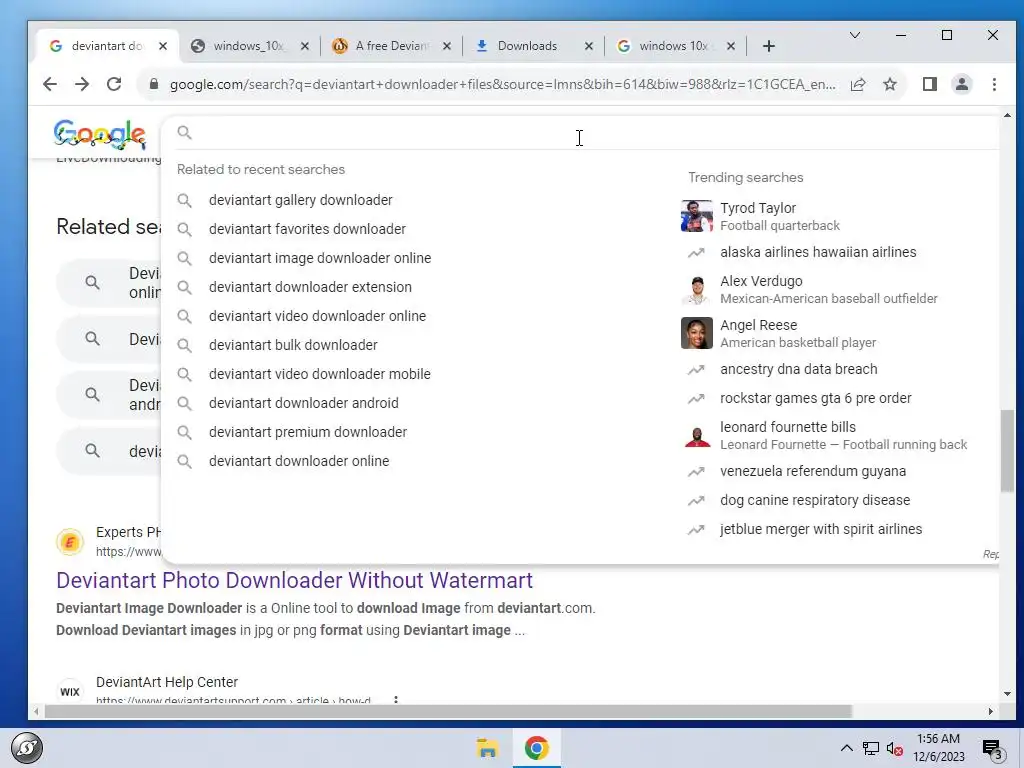Image resolution: width=1024 pixels, height=768 pixels.
Task: Open the notification center icon
Action: point(993,750)
